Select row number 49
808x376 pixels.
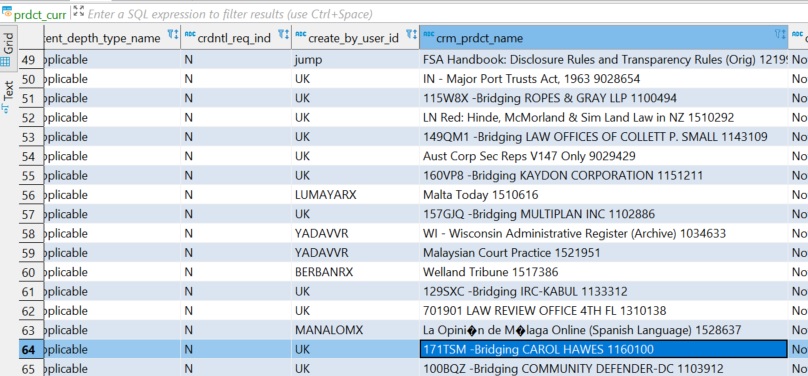31,60
